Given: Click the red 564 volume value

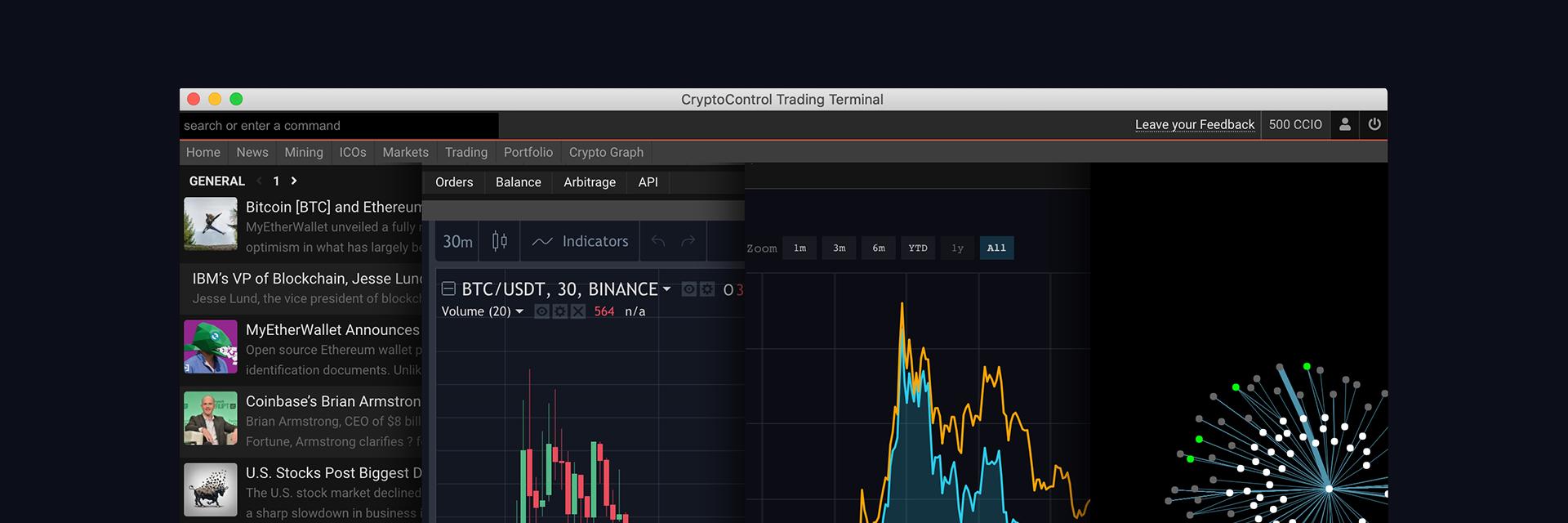Looking at the screenshot, I should pos(604,311).
